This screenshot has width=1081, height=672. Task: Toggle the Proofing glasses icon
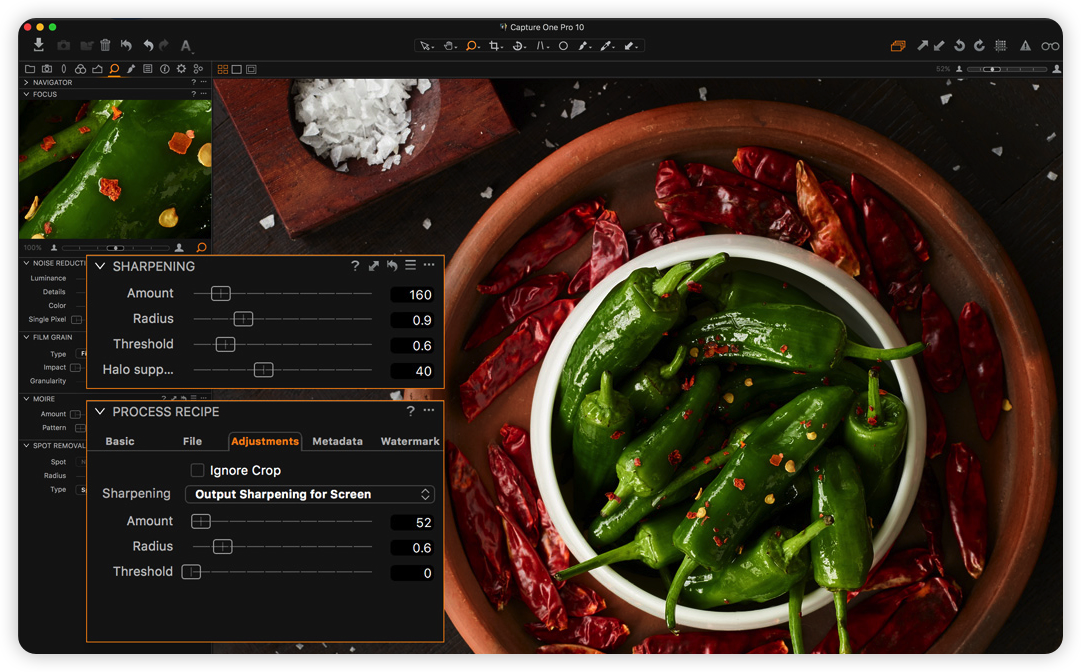click(1050, 46)
